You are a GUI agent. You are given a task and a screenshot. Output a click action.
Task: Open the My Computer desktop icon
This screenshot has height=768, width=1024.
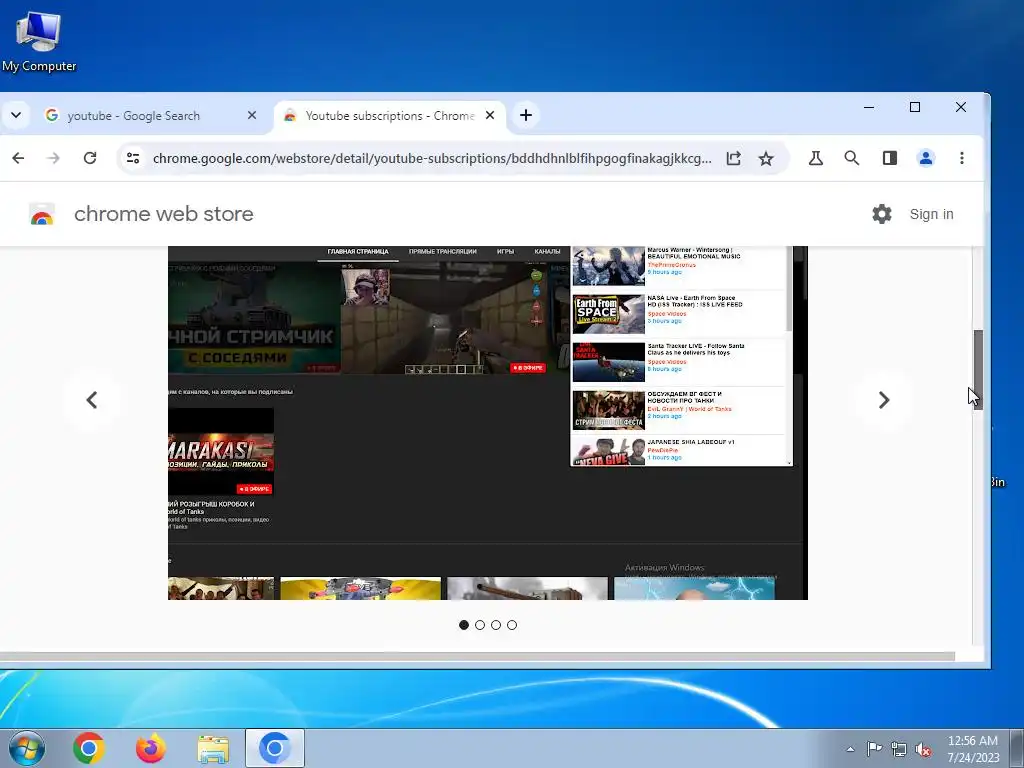tap(39, 40)
